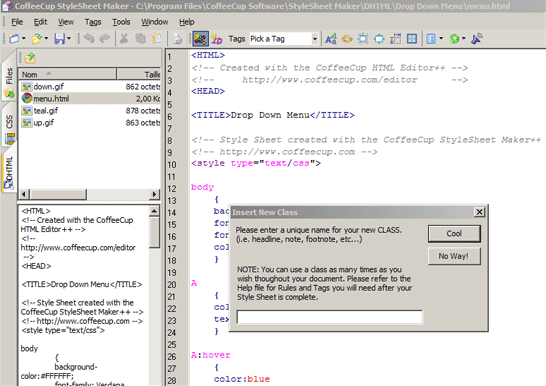Click the preview pane scroll up arrow
546x386 pixels.
tap(154, 211)
